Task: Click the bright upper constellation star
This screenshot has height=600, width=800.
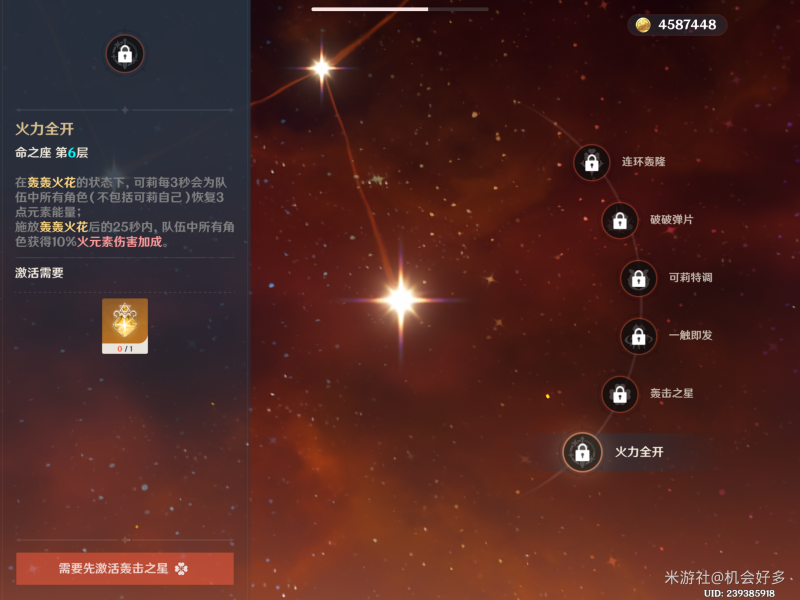Action: (321, 68)
